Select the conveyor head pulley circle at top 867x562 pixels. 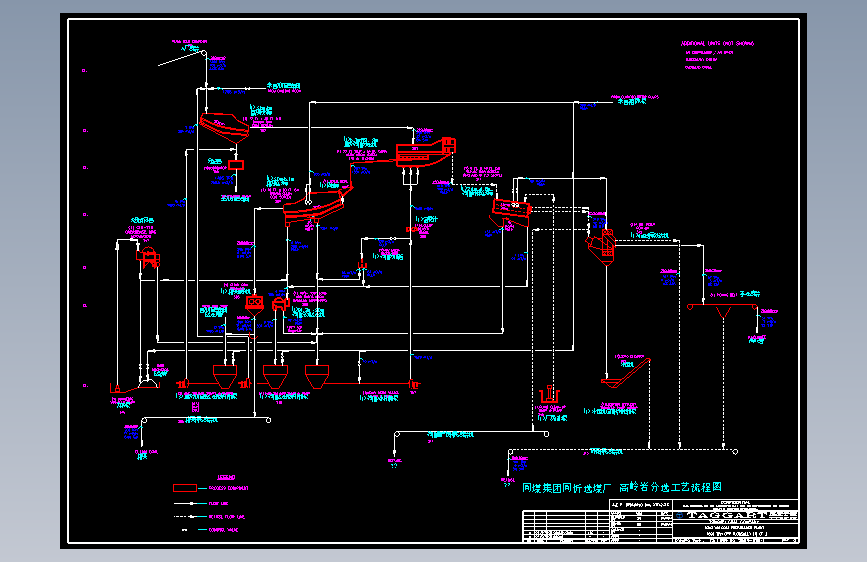203,53
